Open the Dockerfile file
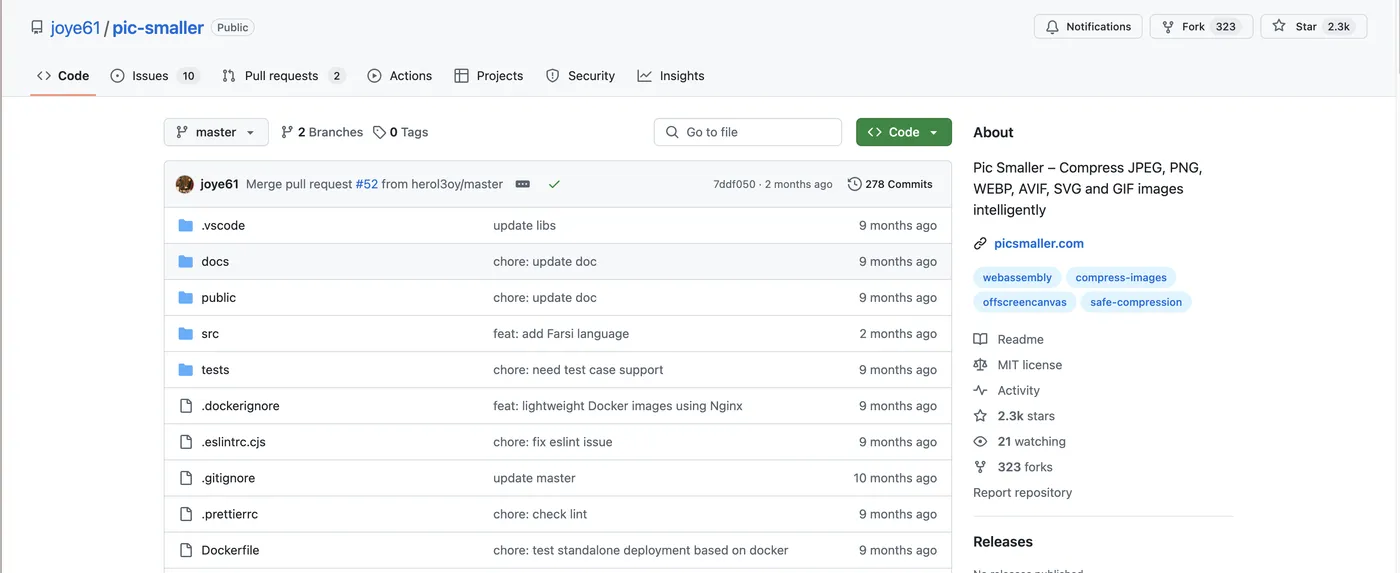The width and height of the screenshot is (1400, 573). [230, 550]
